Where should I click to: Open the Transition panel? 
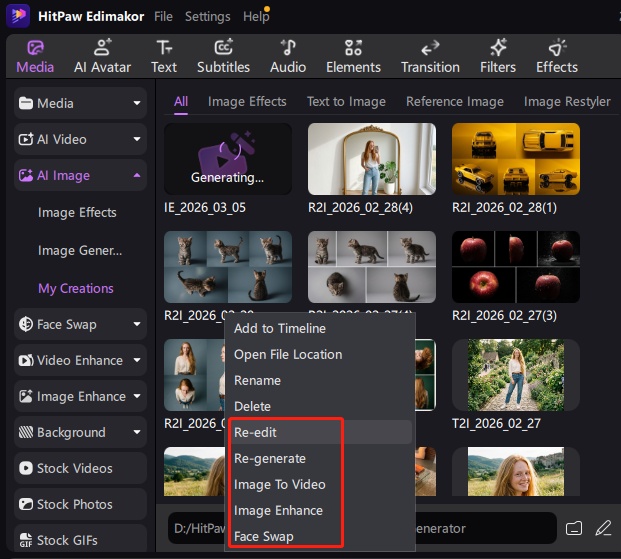(429, 56)
